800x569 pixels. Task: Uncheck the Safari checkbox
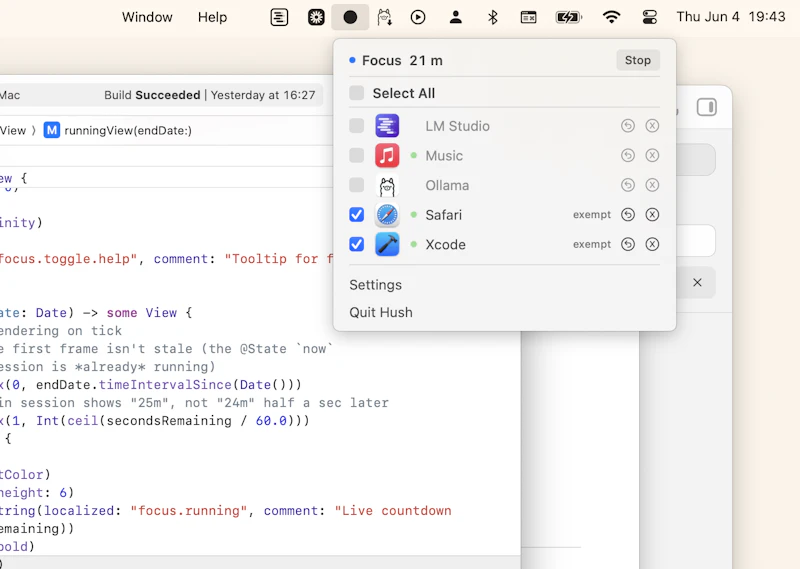357,214
